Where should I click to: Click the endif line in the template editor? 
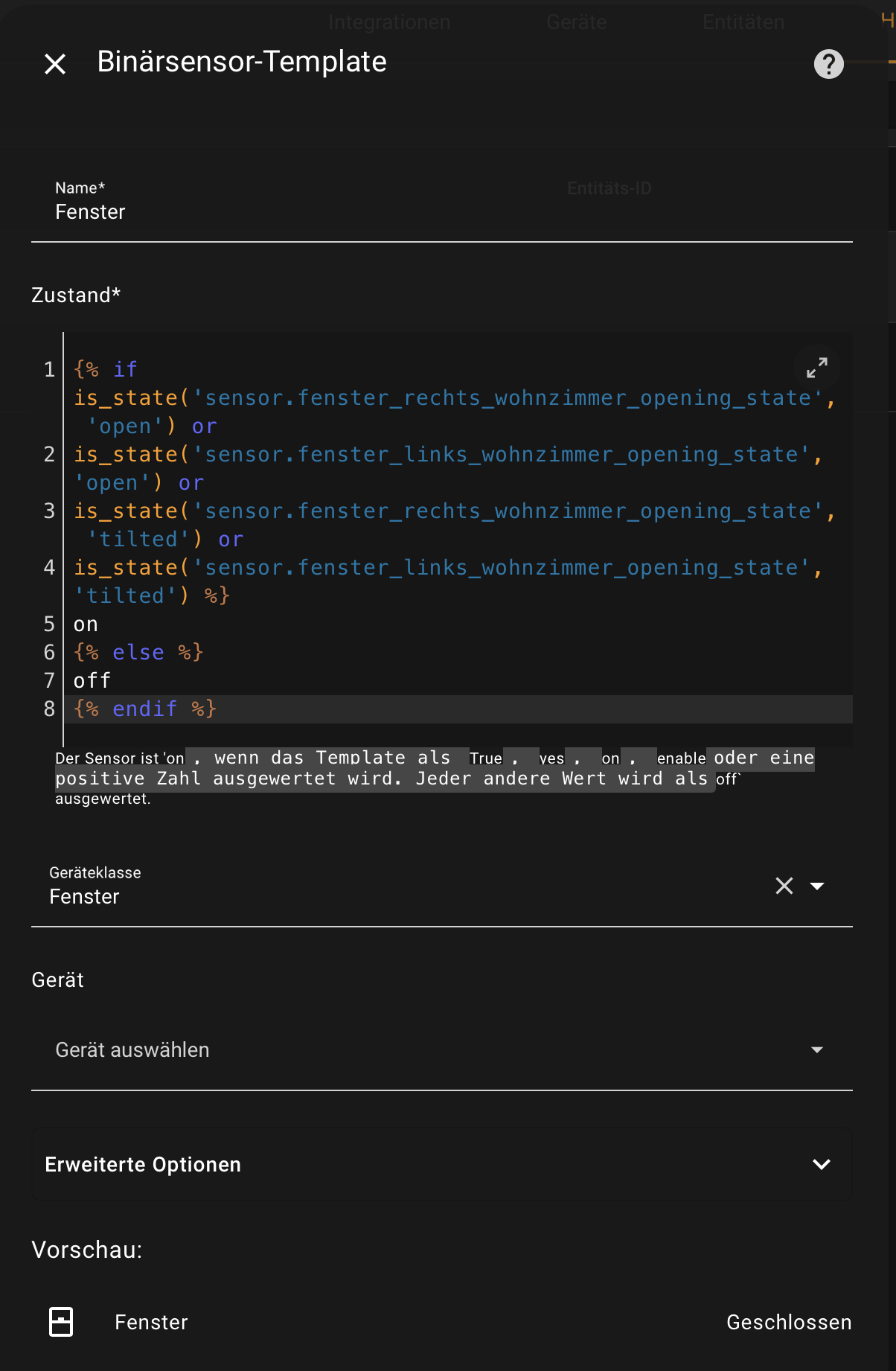coord(145,709)
